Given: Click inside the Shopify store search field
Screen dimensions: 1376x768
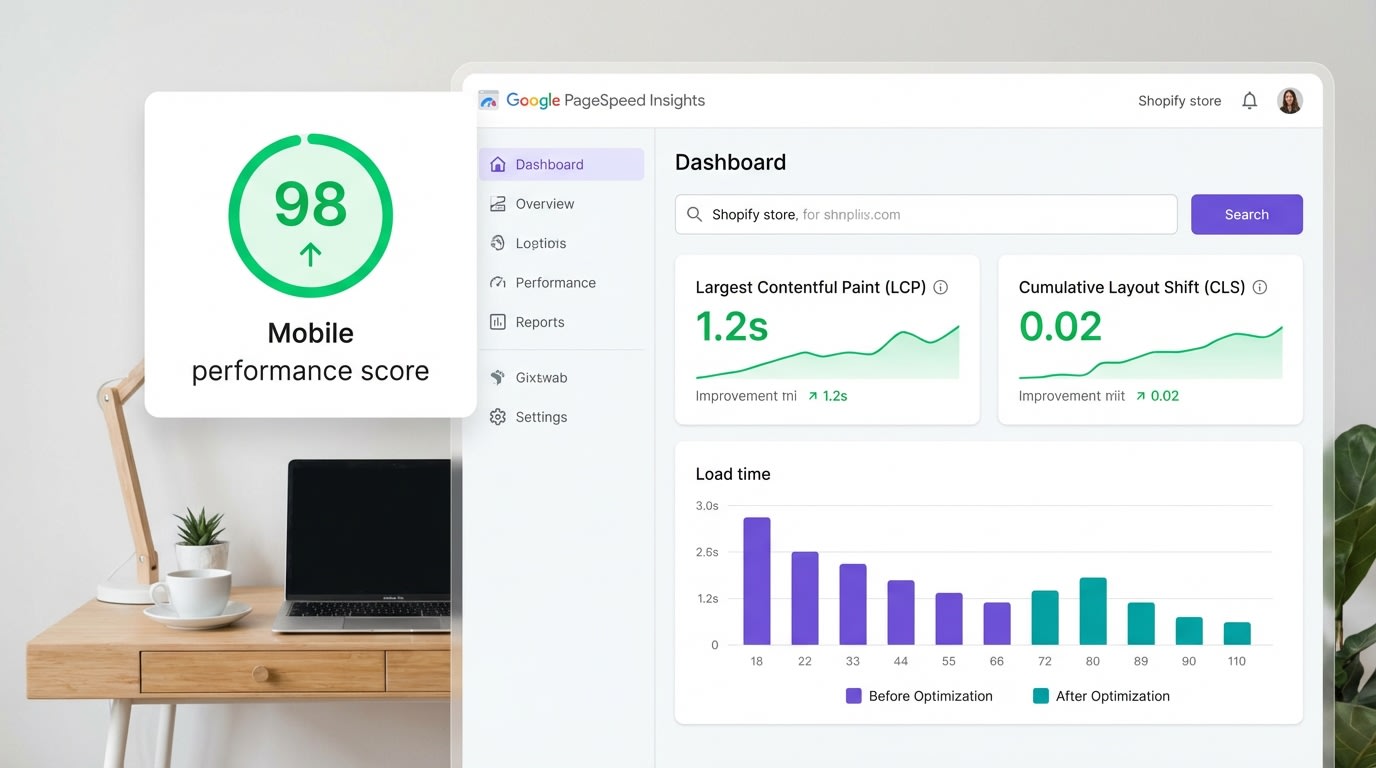Looking at the screenshot, I should [900, 214].
